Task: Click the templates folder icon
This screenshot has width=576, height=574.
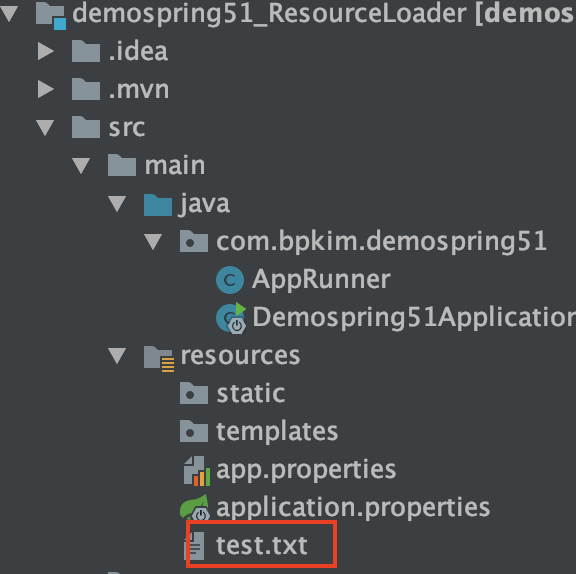Action: [194, 431]
